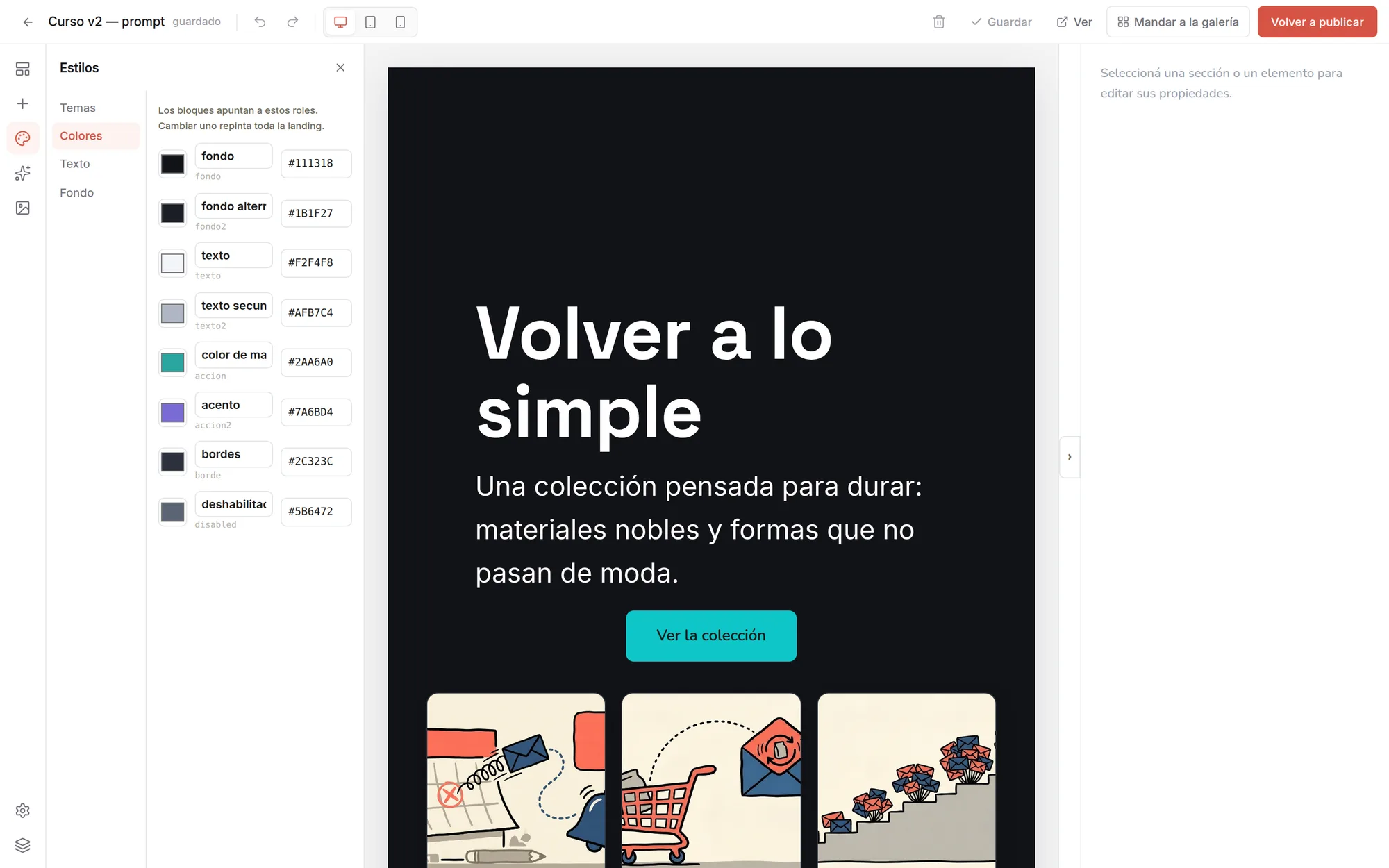Click the trash delete icon

click(939, 22)
